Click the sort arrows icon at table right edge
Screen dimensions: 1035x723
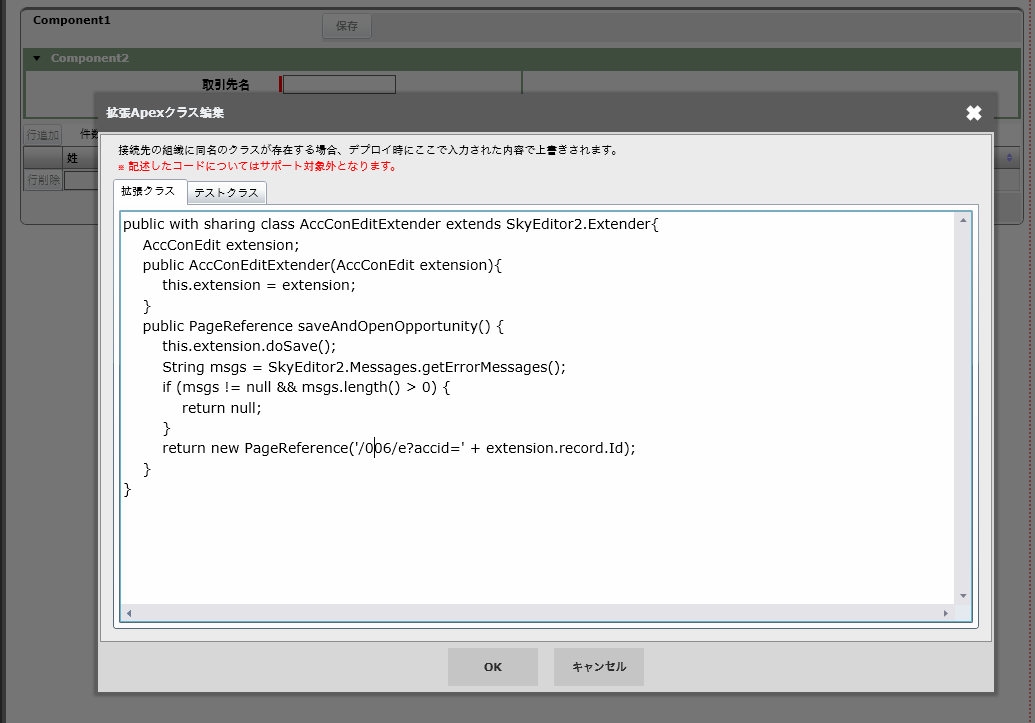click(1009, 158)
